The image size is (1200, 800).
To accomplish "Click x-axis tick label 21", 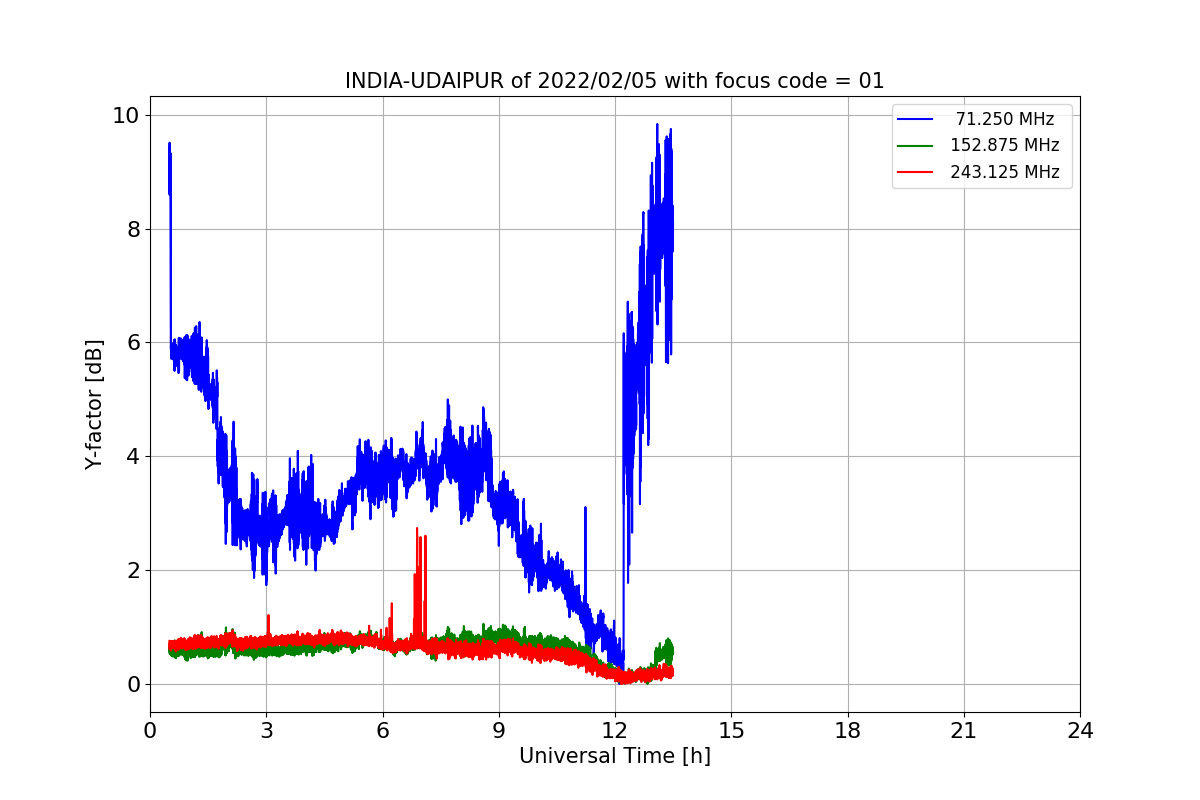I will (x=964, y=731).
